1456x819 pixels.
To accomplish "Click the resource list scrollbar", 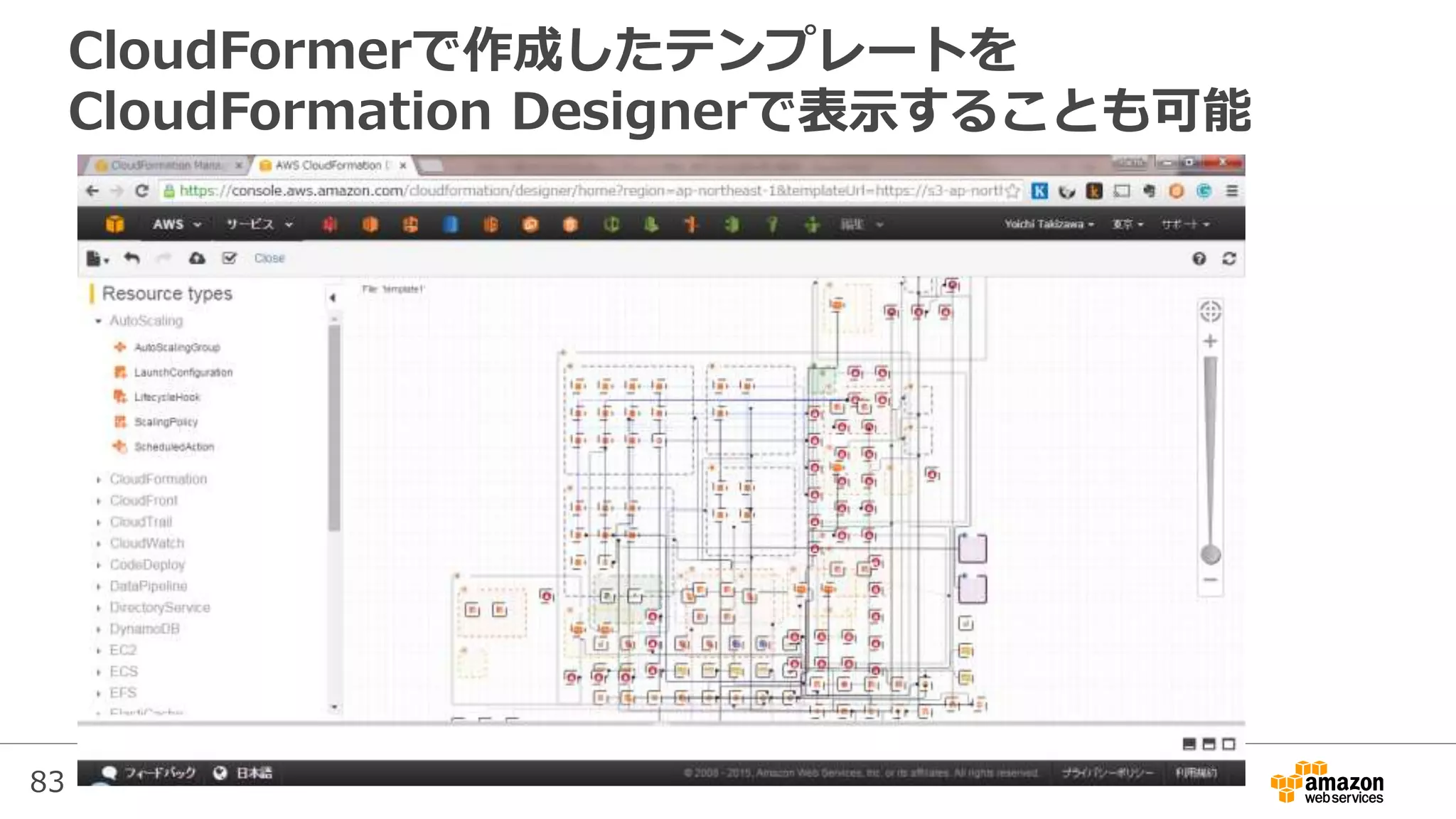I will coord(334,427).
